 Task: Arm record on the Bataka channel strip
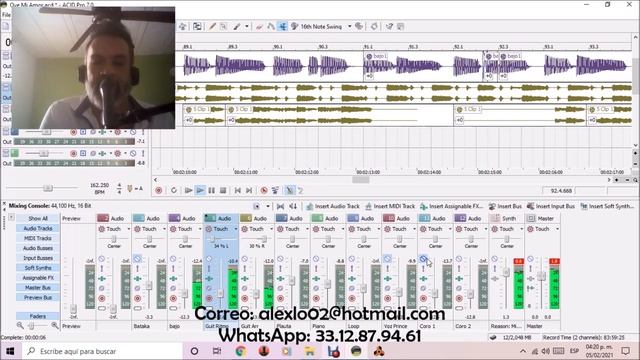(138, 298)
